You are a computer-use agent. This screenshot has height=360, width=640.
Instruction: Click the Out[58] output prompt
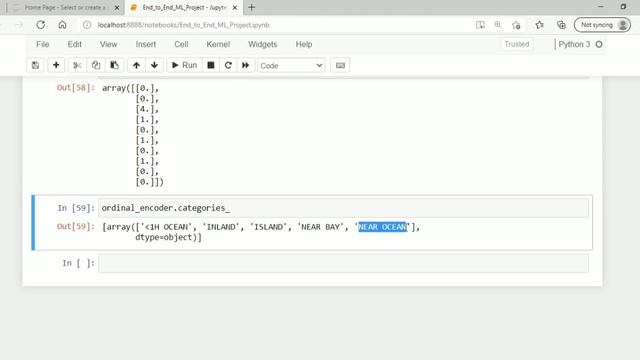[x=76, y=88]
